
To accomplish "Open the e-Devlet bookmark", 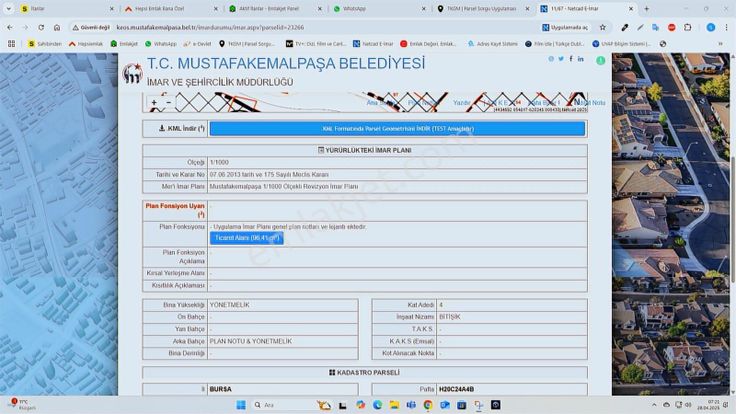I will (198, 44).
